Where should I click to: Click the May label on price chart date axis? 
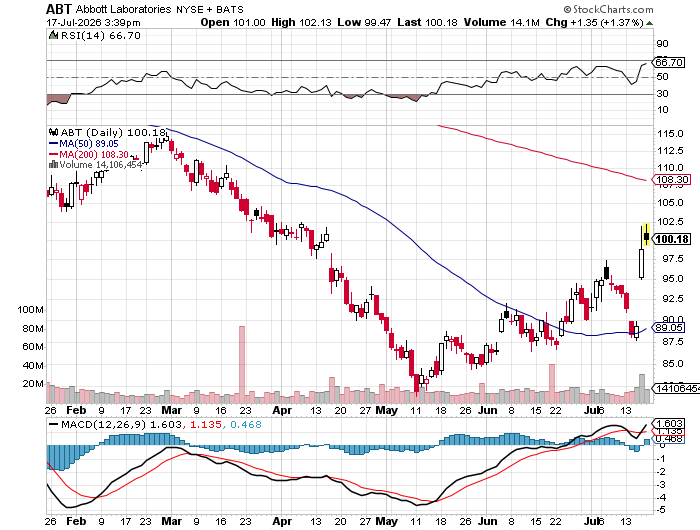[x=386, y=410]
